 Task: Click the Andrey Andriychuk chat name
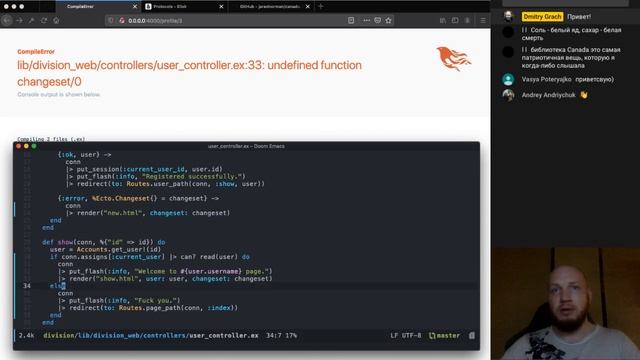point(549,95)
